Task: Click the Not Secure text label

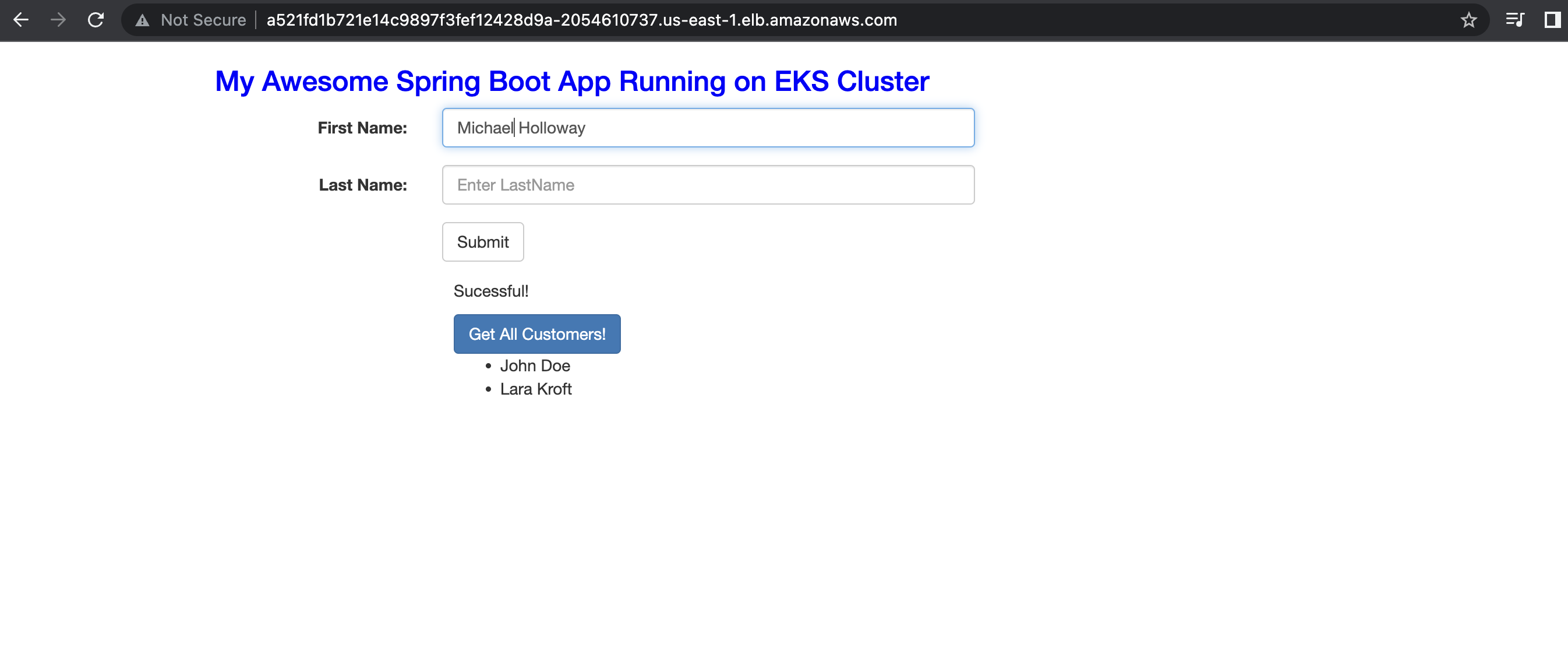Action: click(x=203, y=20)
